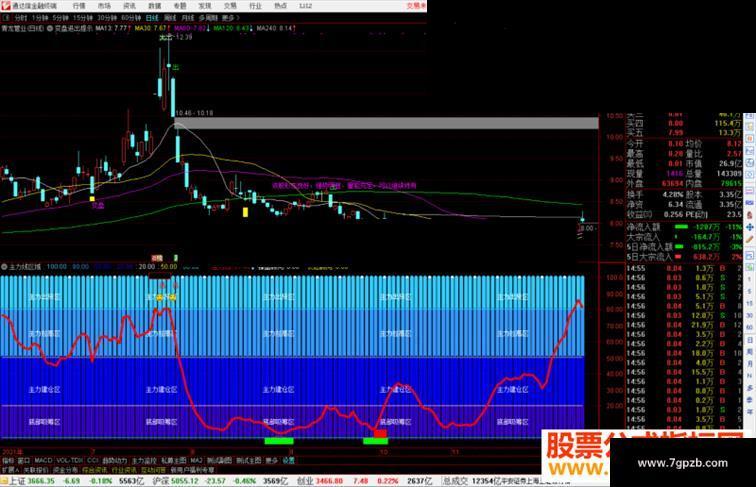Open the 市场 menu
Image resolution: width=756 pixels, height=487 pixels.
pos(104,6)
